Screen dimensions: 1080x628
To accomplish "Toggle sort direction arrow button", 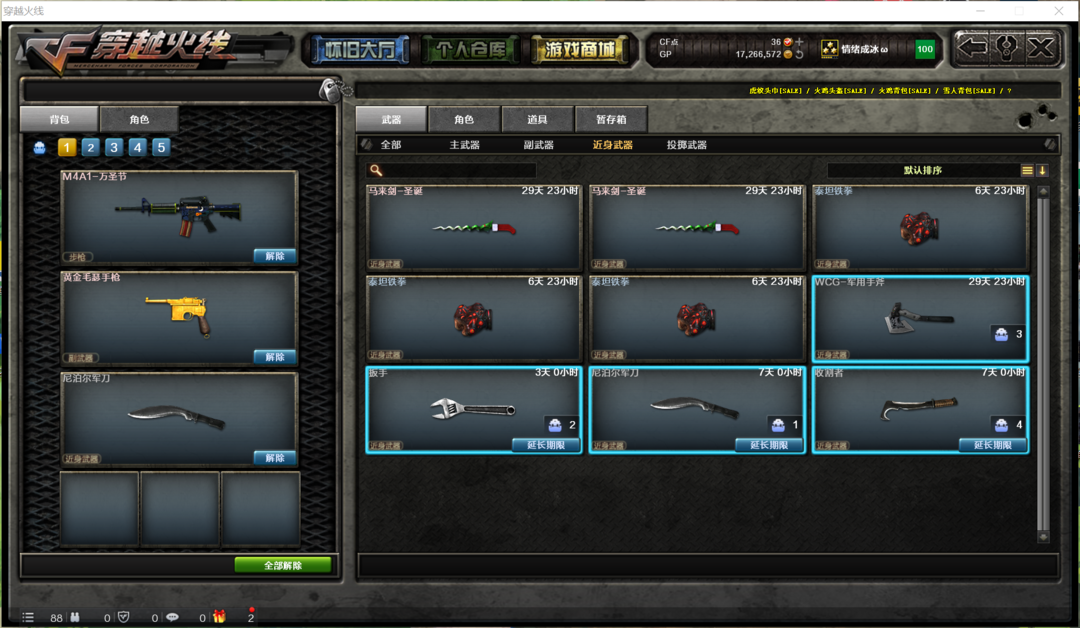I will [x=1042, y=170].
